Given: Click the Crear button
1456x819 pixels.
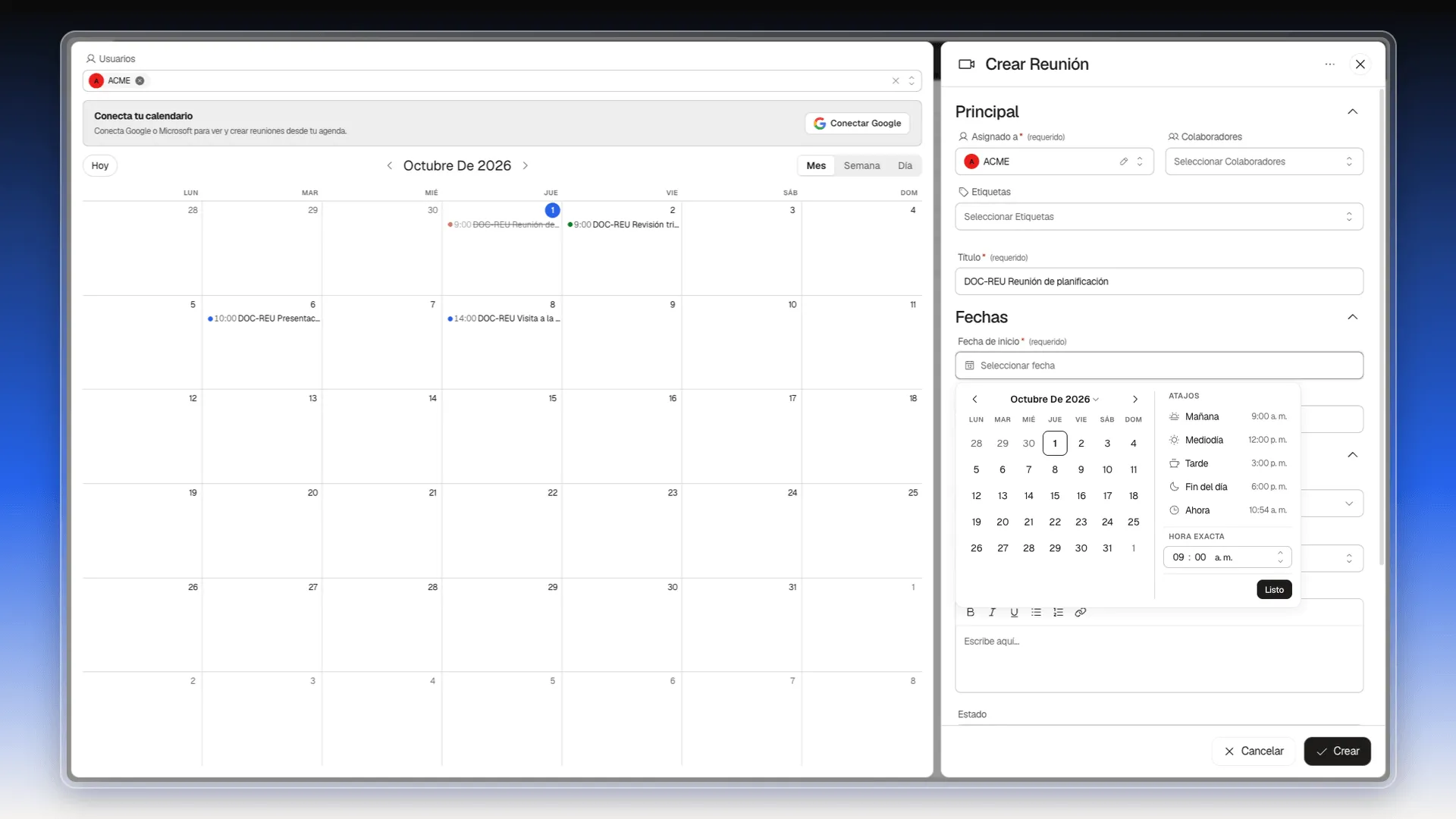Looking at the screenshot, I should 1338,751.
